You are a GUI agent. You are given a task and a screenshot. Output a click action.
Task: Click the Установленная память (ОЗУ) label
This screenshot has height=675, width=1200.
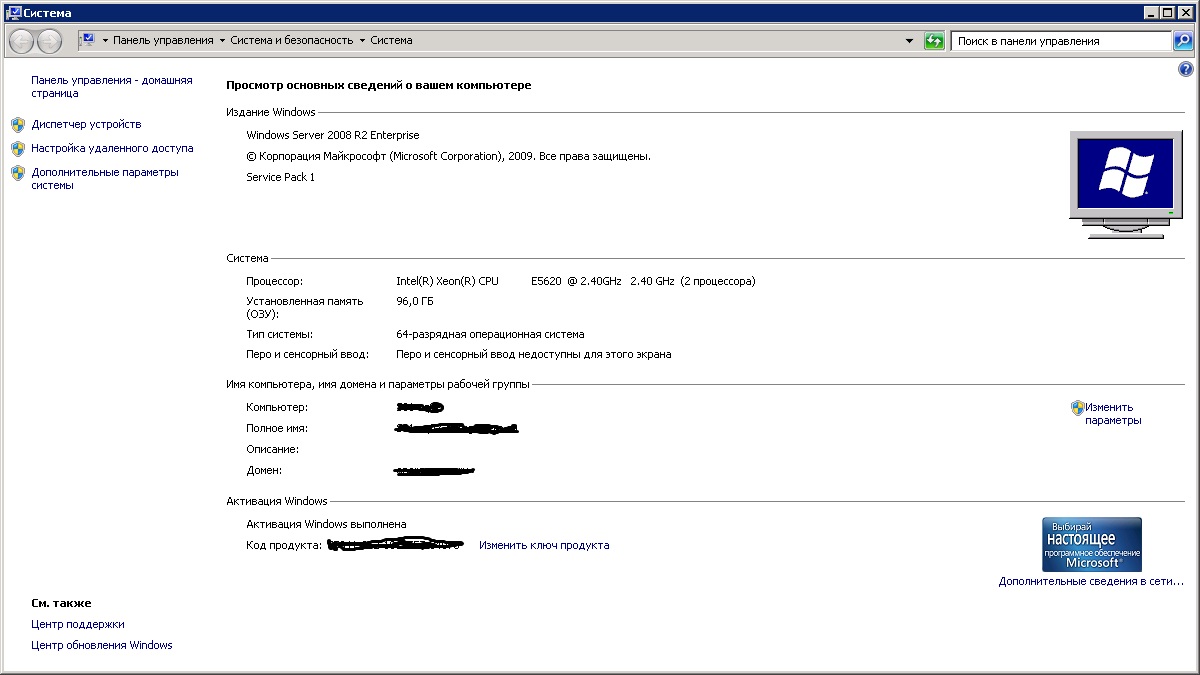(x=305, y=308)
